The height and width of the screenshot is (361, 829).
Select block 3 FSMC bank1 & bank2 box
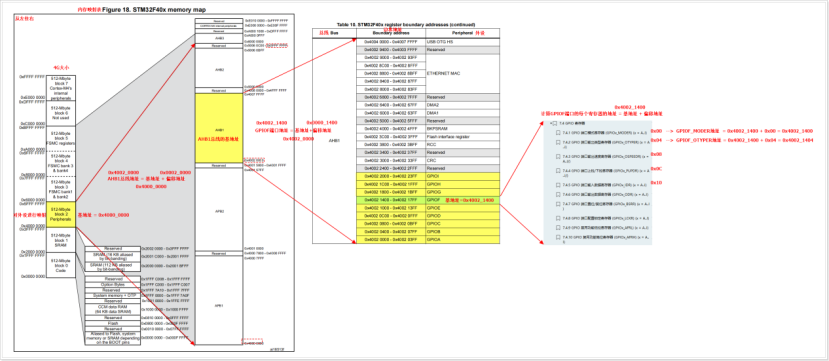point(61,189)
